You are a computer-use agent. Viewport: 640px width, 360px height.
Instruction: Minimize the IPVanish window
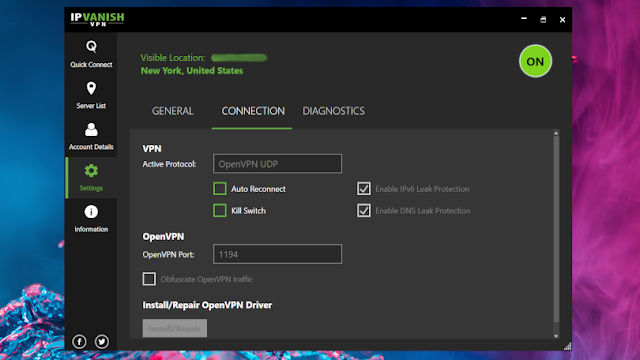[524, 19]
